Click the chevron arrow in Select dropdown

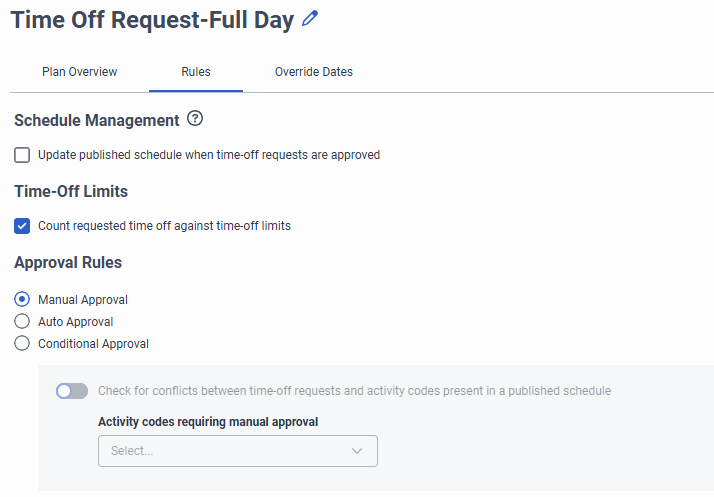pos(357,451)
